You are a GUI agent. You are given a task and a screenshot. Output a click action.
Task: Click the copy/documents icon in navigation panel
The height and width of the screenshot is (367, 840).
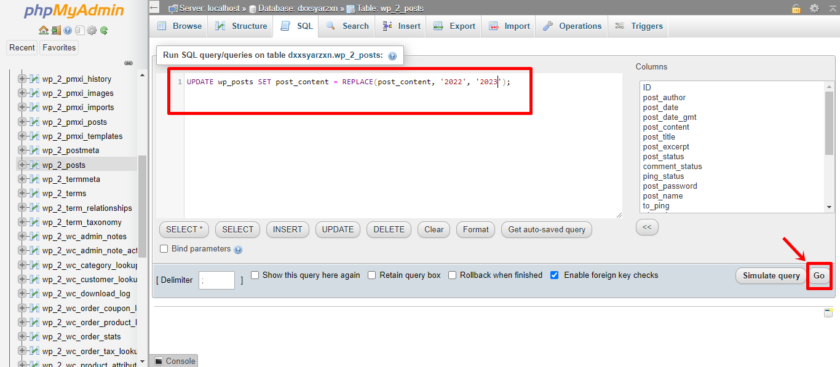tap(79, 31)
